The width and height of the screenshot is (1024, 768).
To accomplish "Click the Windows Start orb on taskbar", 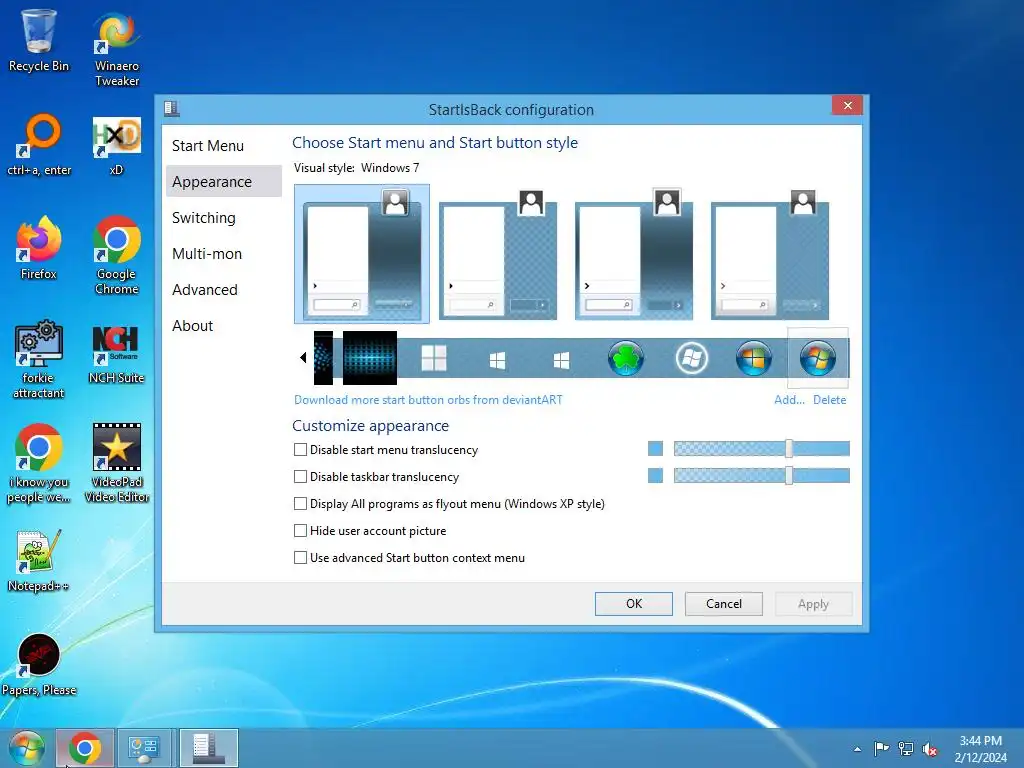I will click(26, 748).
